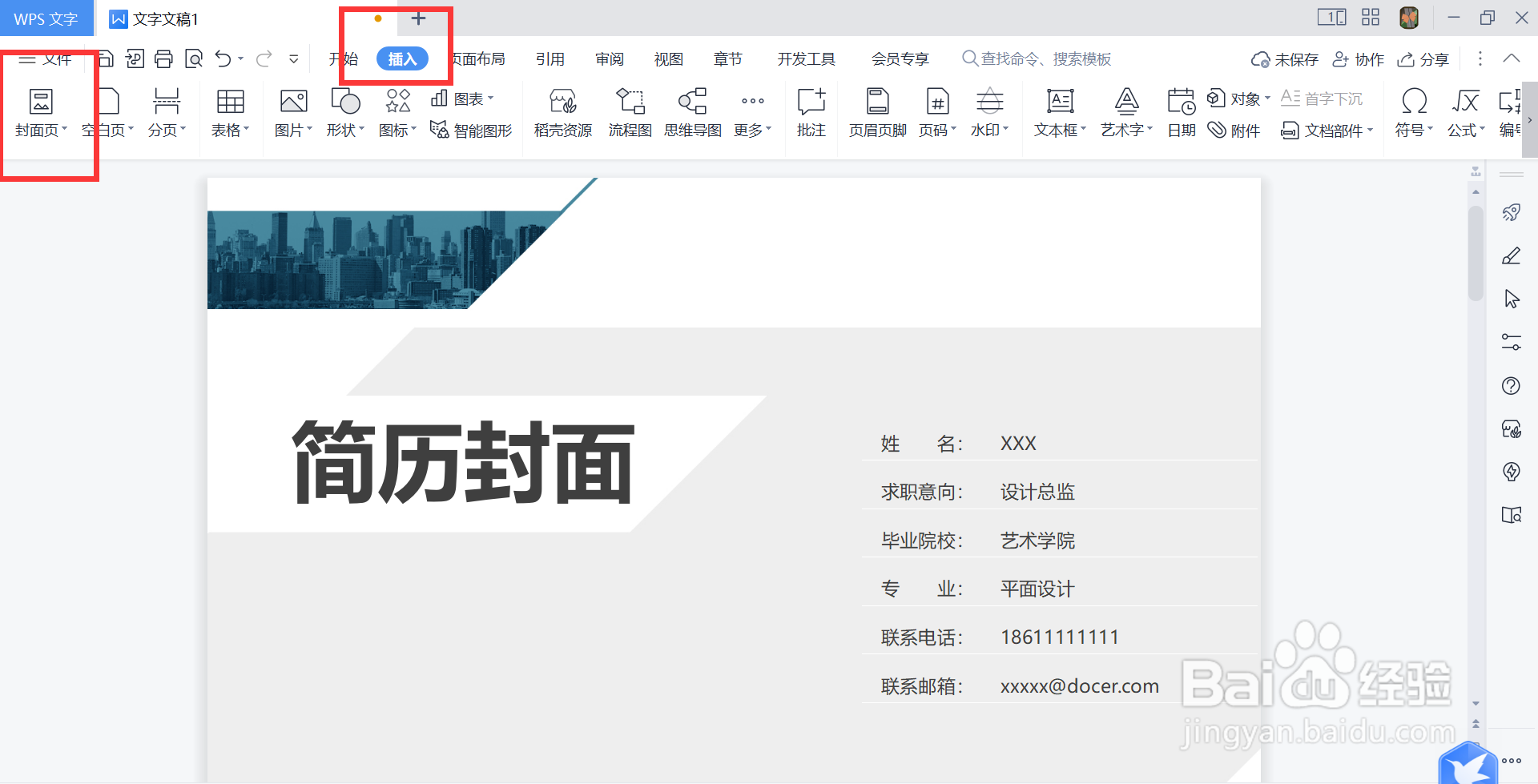
Task: Switch to the 开发工具 developer tools tab
Action: (x=807, y=58)
